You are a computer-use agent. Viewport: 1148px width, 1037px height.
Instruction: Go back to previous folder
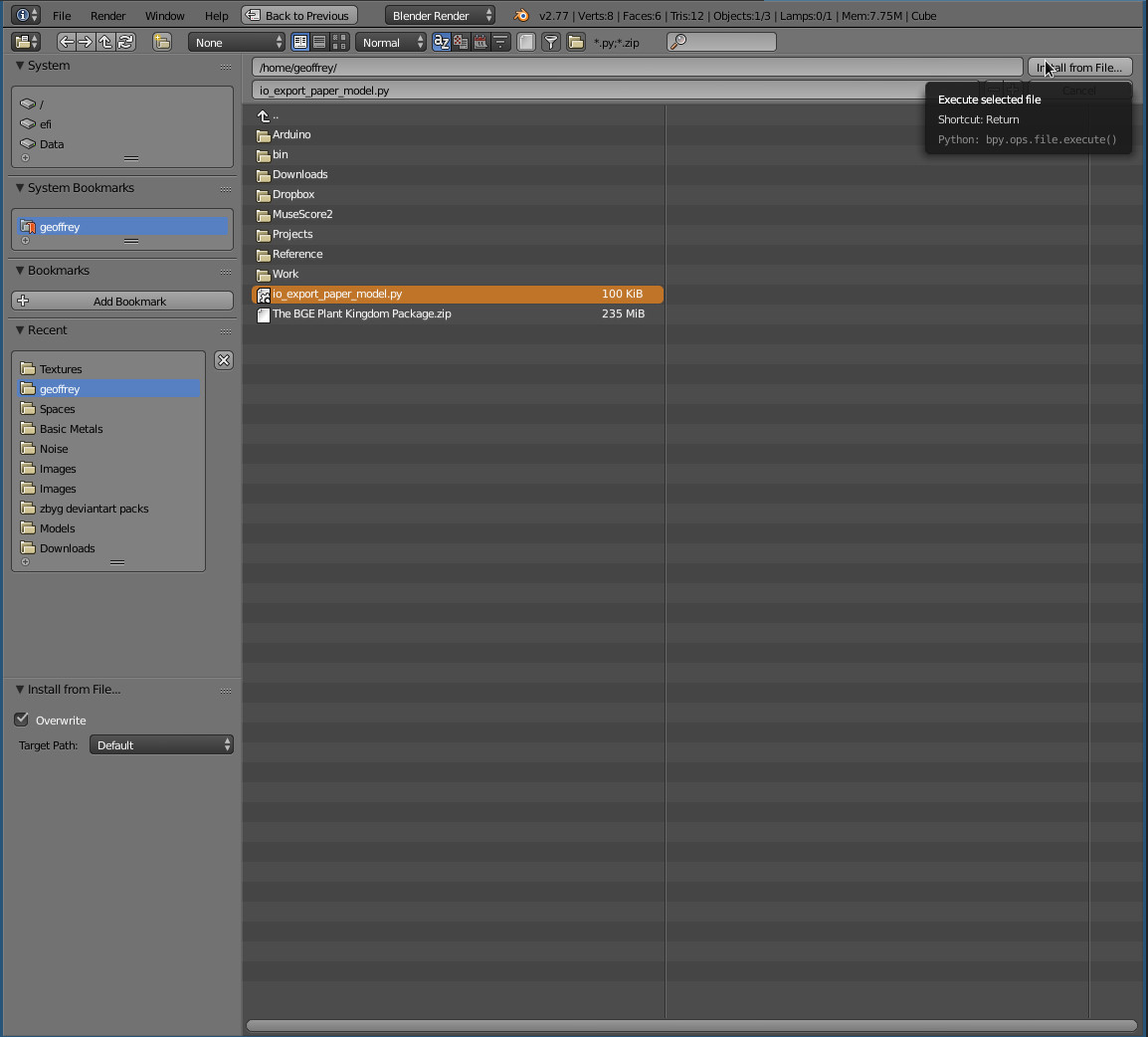[67, 42]
